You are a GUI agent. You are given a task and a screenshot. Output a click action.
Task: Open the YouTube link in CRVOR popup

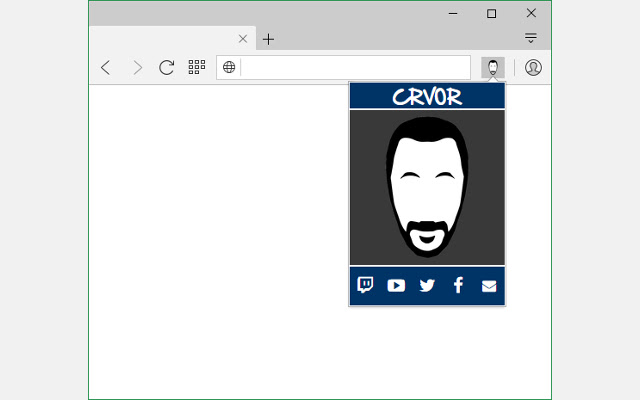click(x=396, y=285)
